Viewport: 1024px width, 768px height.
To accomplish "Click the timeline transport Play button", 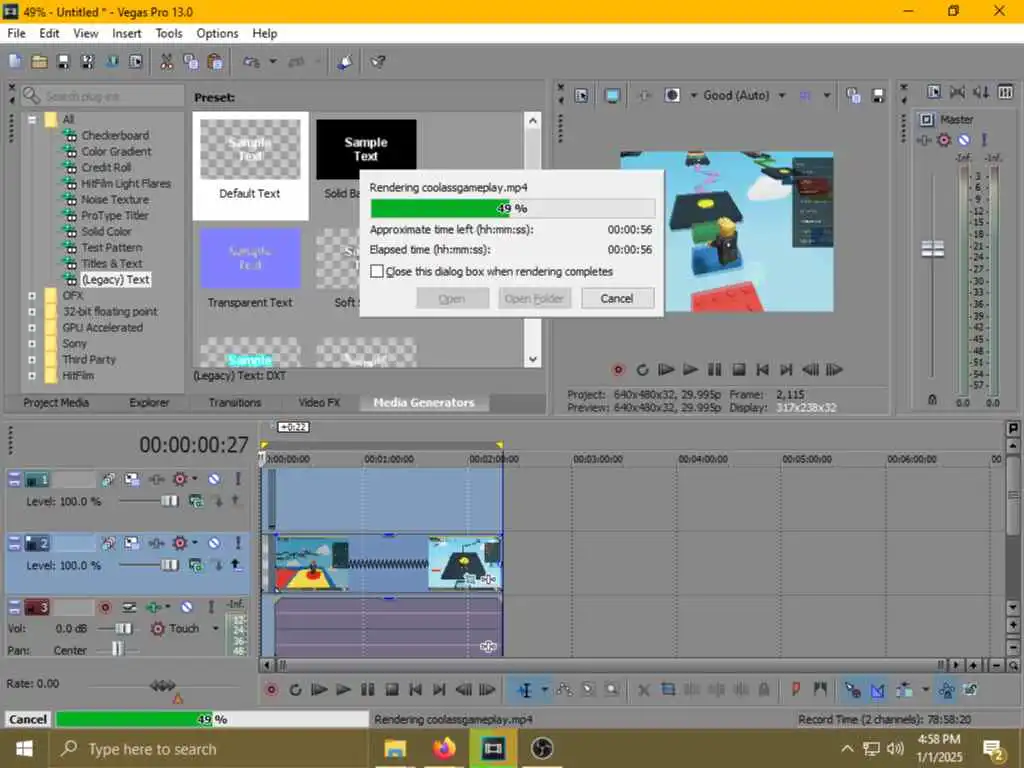I will coord(343,690).
